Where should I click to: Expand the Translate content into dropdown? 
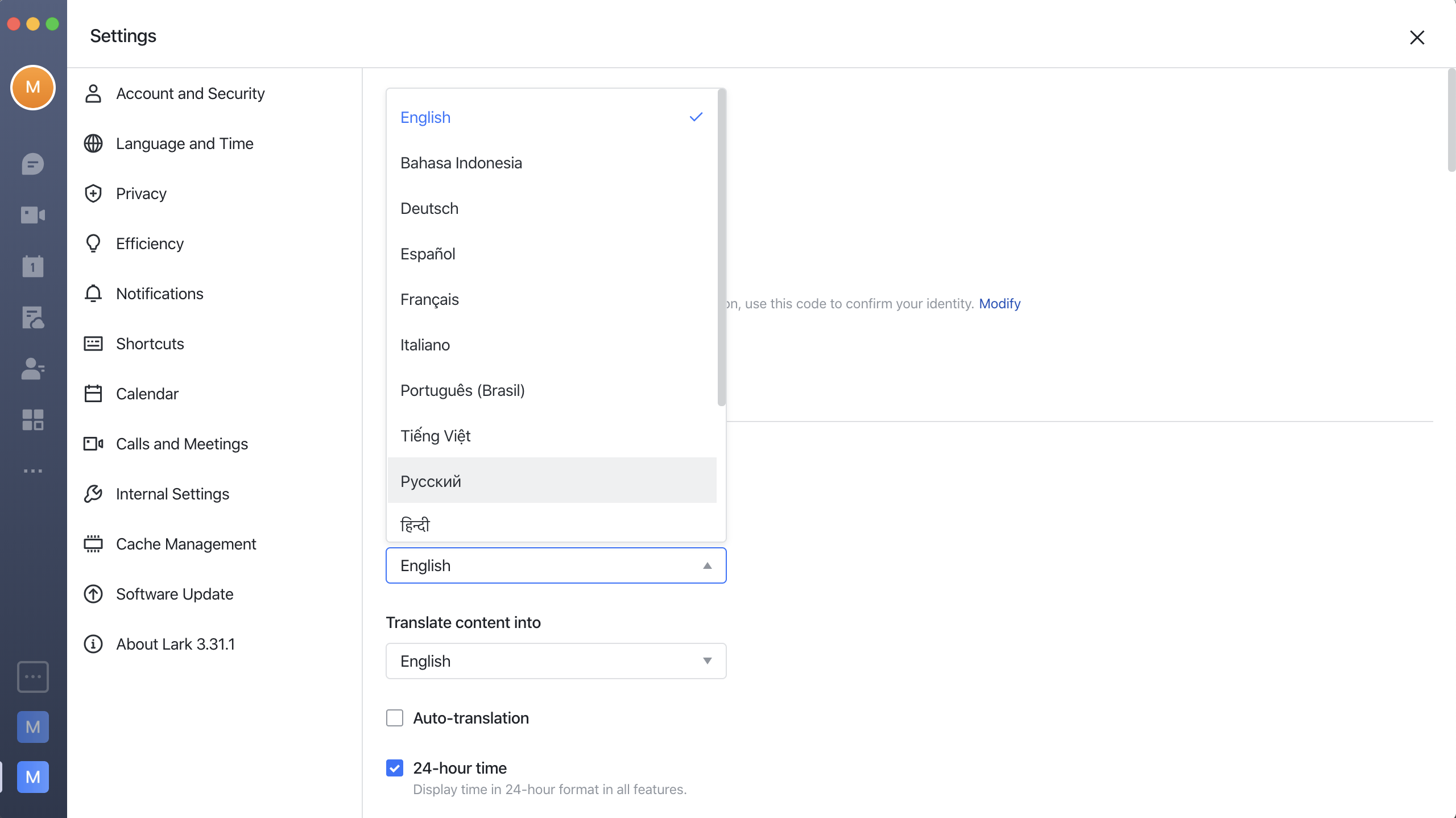[x=556, y=661]
